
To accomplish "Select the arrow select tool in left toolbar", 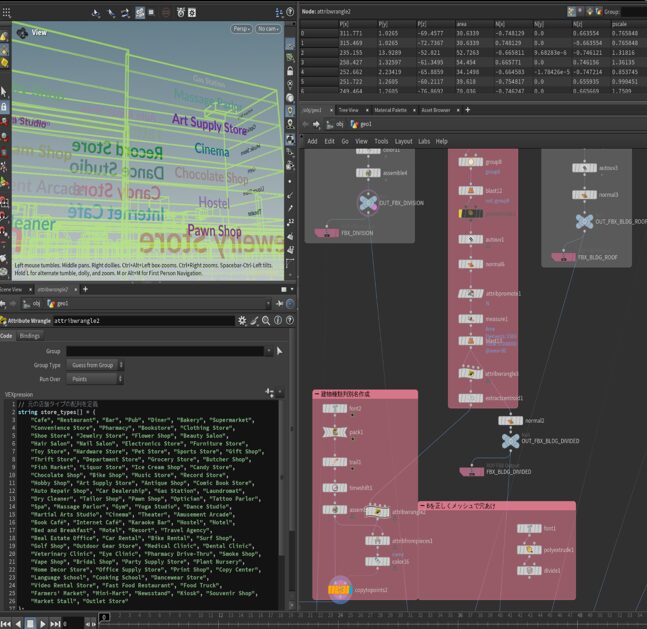I will (4, 91).
